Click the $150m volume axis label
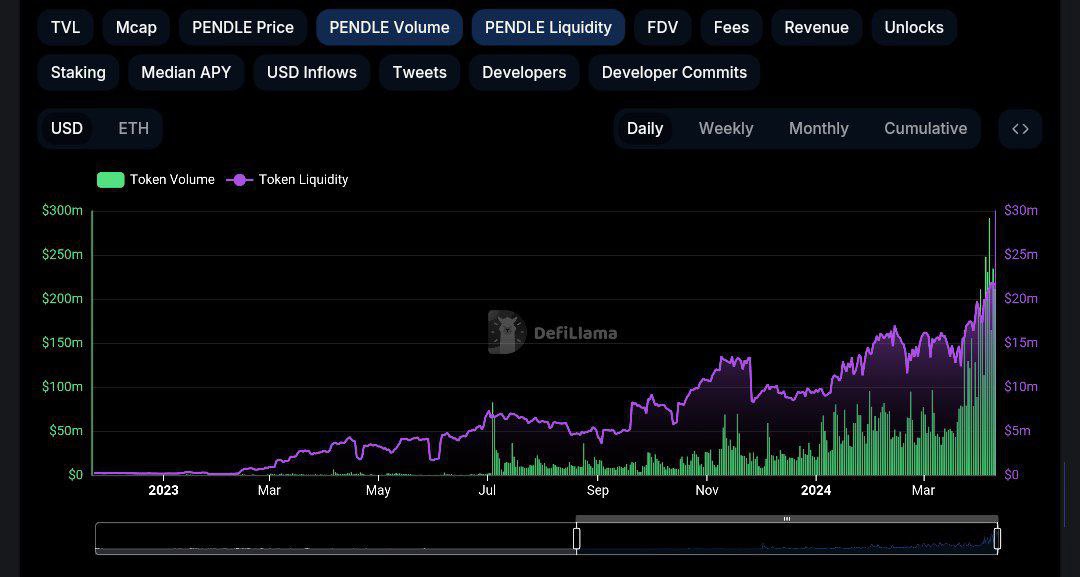Image resolution: width=1080 pixels, height=577 pixels. tap(63, 343)
